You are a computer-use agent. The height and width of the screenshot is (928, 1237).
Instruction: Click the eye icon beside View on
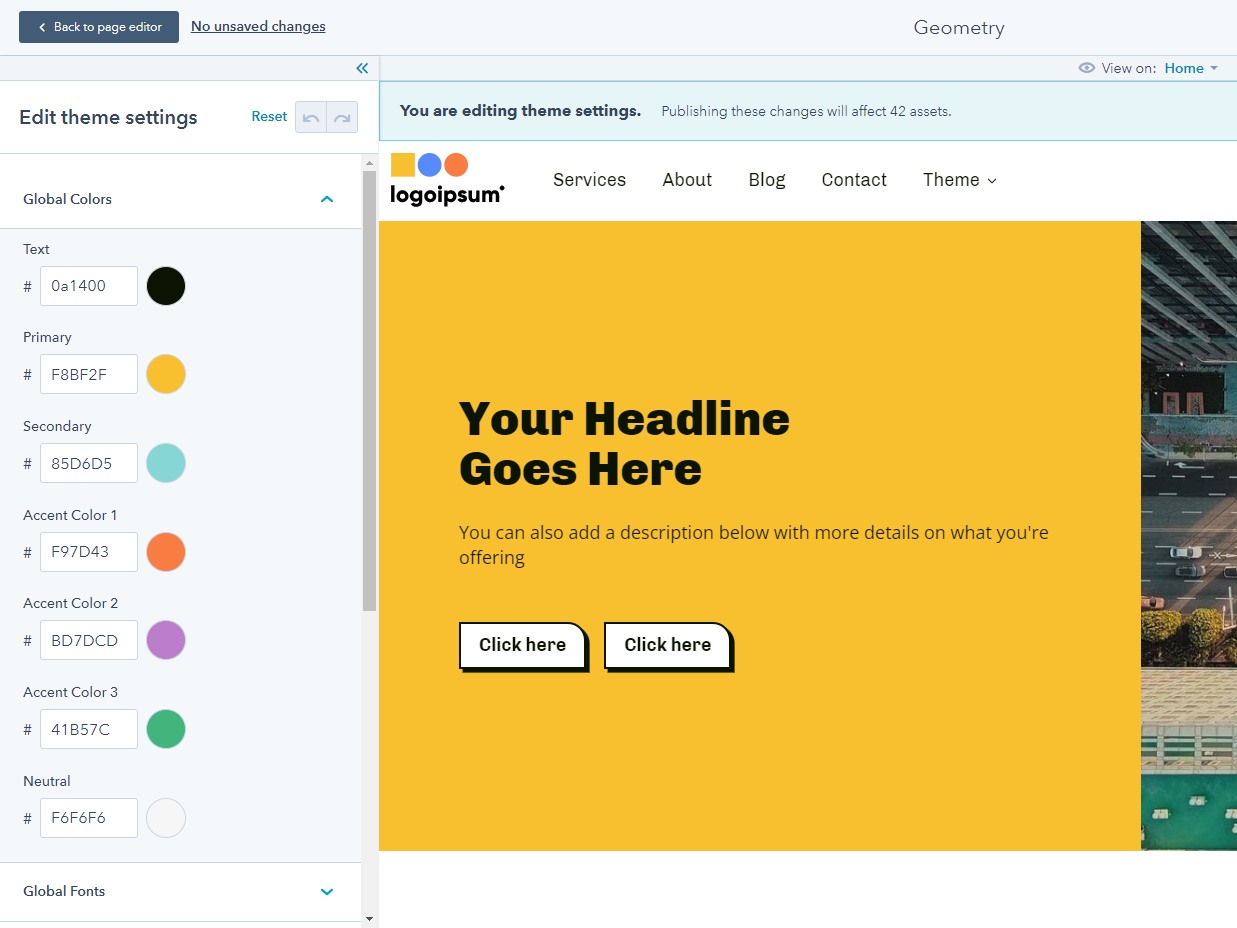[x=1086, y=68]
